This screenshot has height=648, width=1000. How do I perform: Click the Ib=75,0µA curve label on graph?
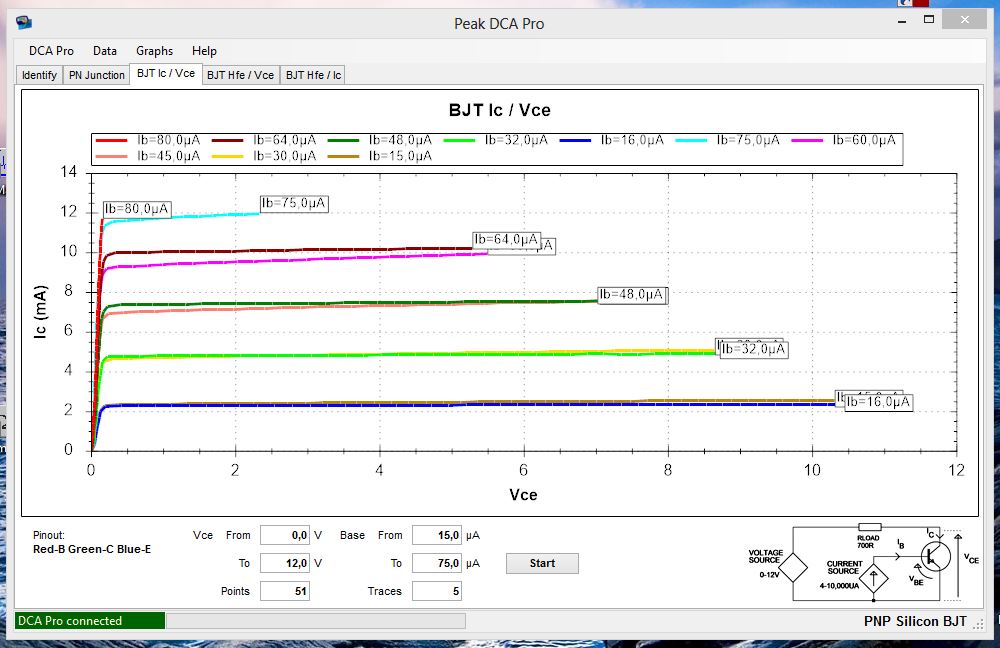pyautogui.click(x=294, y=203)
